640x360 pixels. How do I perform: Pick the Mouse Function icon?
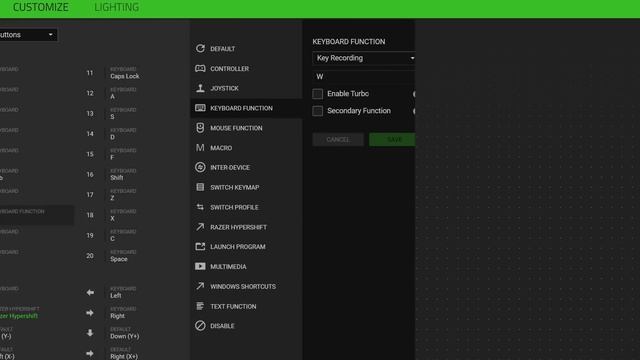click(200, 128)
